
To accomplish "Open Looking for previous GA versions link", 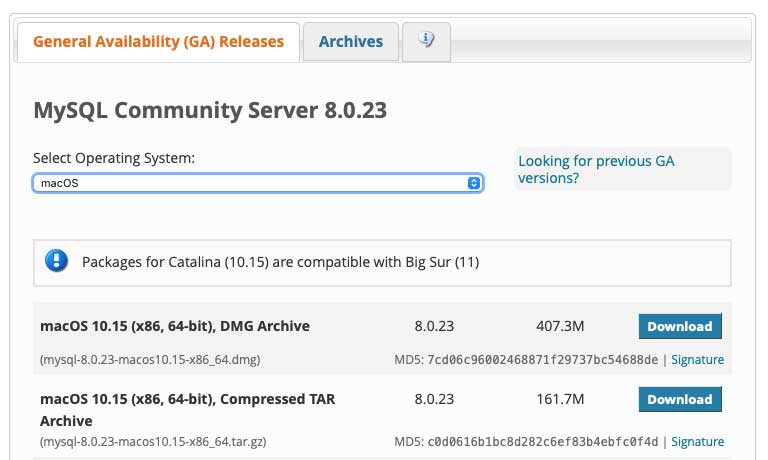I will click(x=596, y=169).
